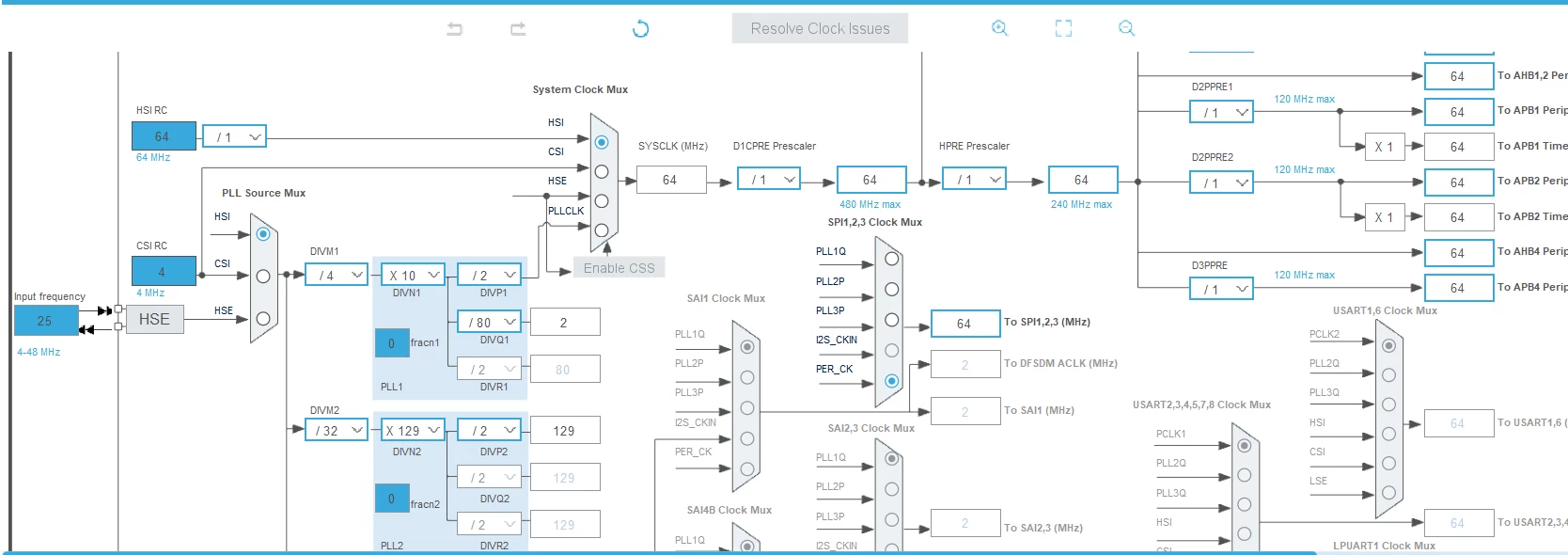Select CSI in System Clock Mux

[602, 171]
